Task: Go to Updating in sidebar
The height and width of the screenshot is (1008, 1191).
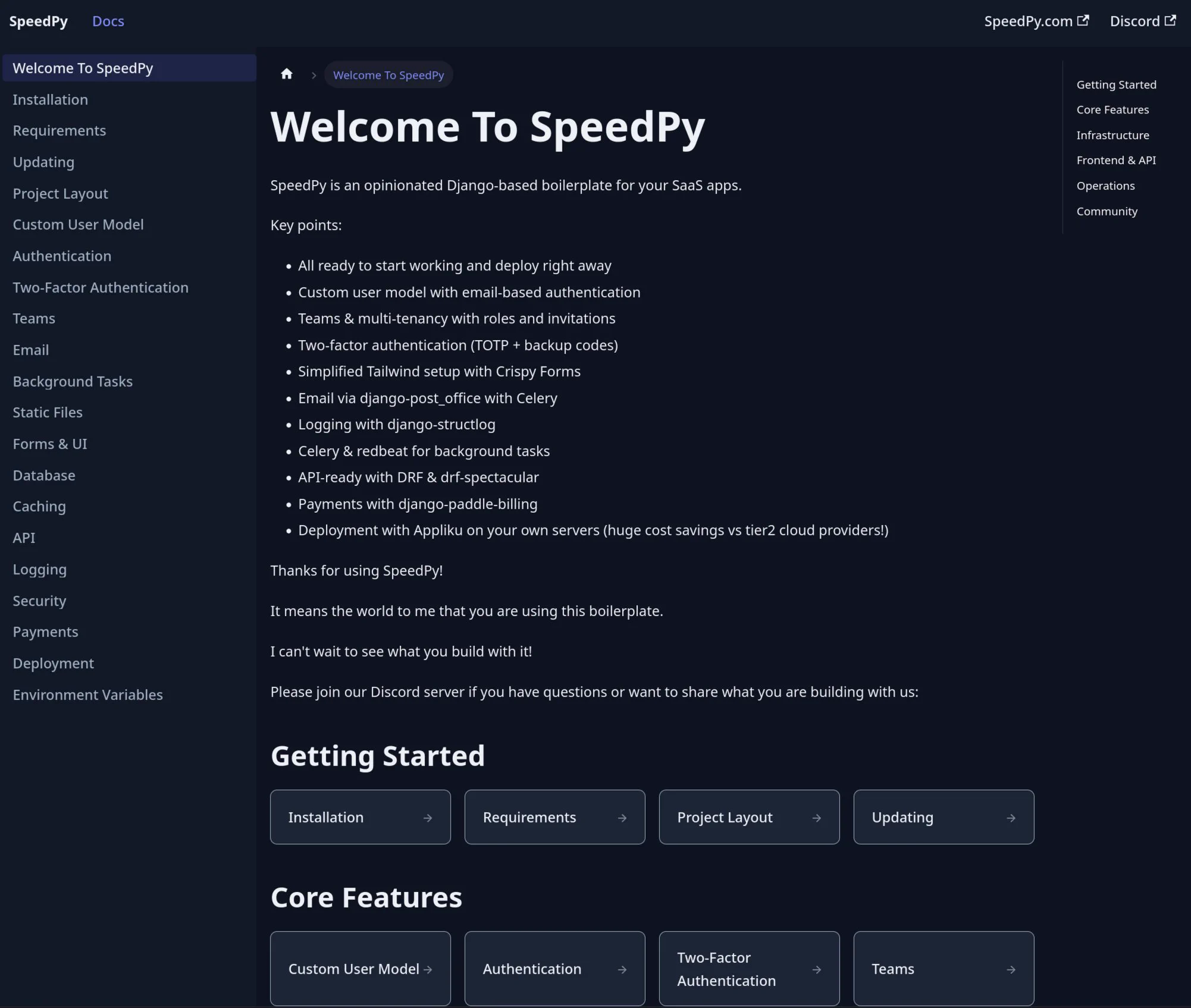Action: tap(130, 162)
